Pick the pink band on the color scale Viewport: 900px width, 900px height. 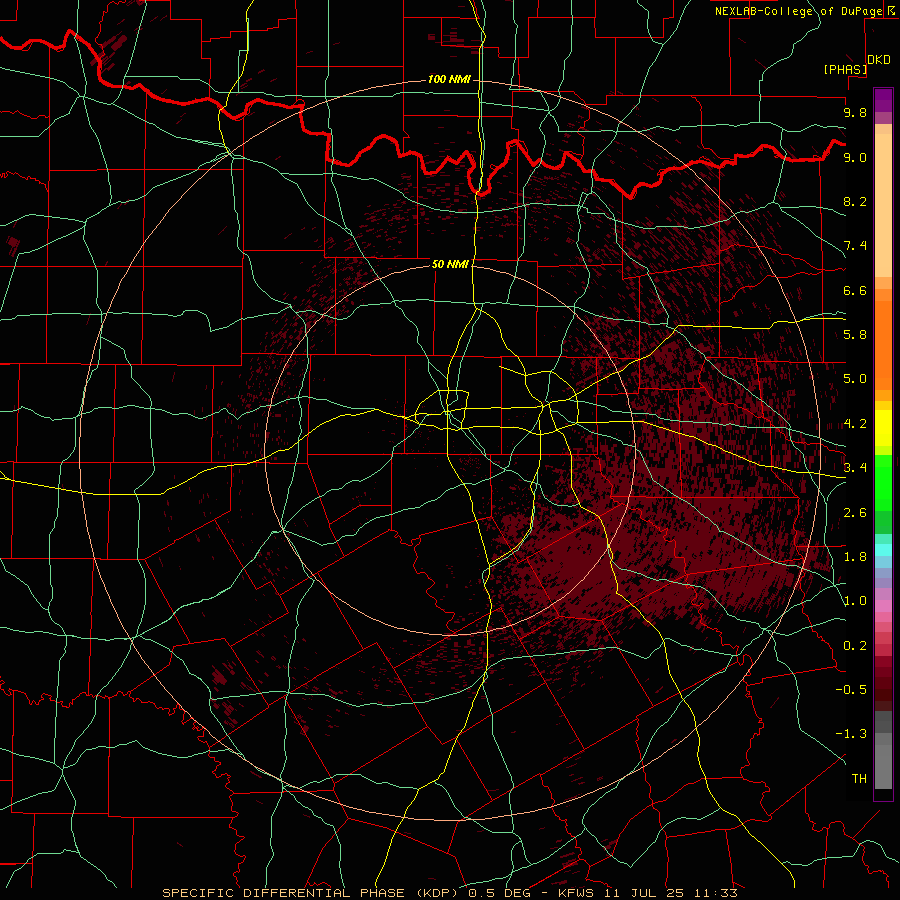(x=883, y=606)
